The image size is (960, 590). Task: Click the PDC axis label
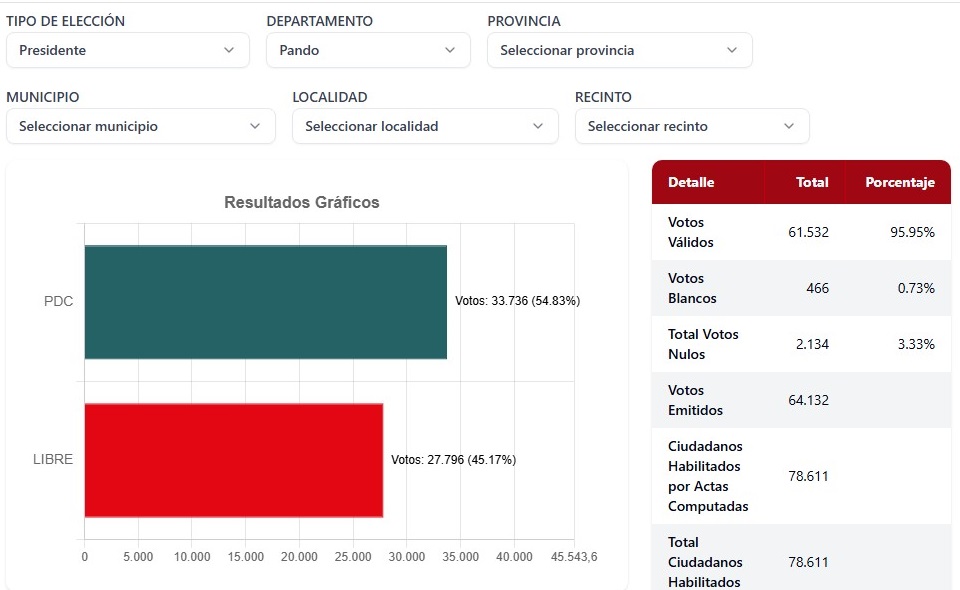coord(59,302)
